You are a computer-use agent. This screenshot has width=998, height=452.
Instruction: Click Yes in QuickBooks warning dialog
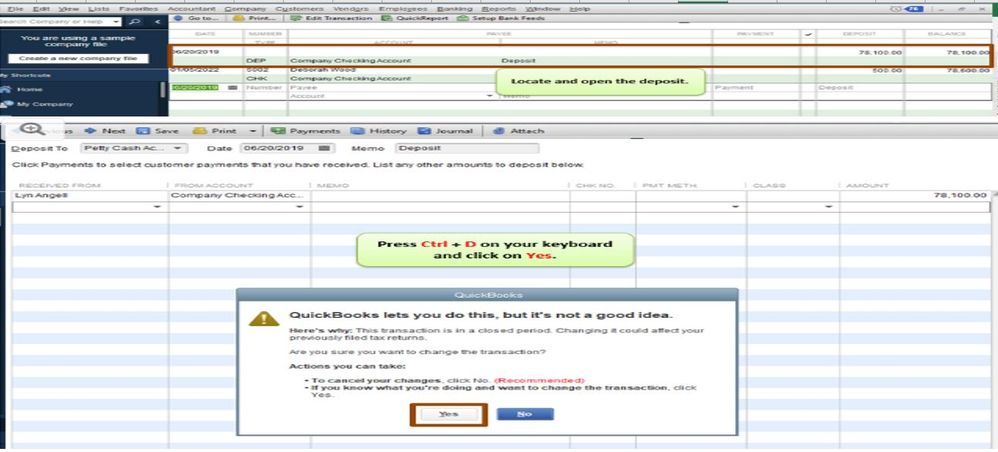point(449,414)
